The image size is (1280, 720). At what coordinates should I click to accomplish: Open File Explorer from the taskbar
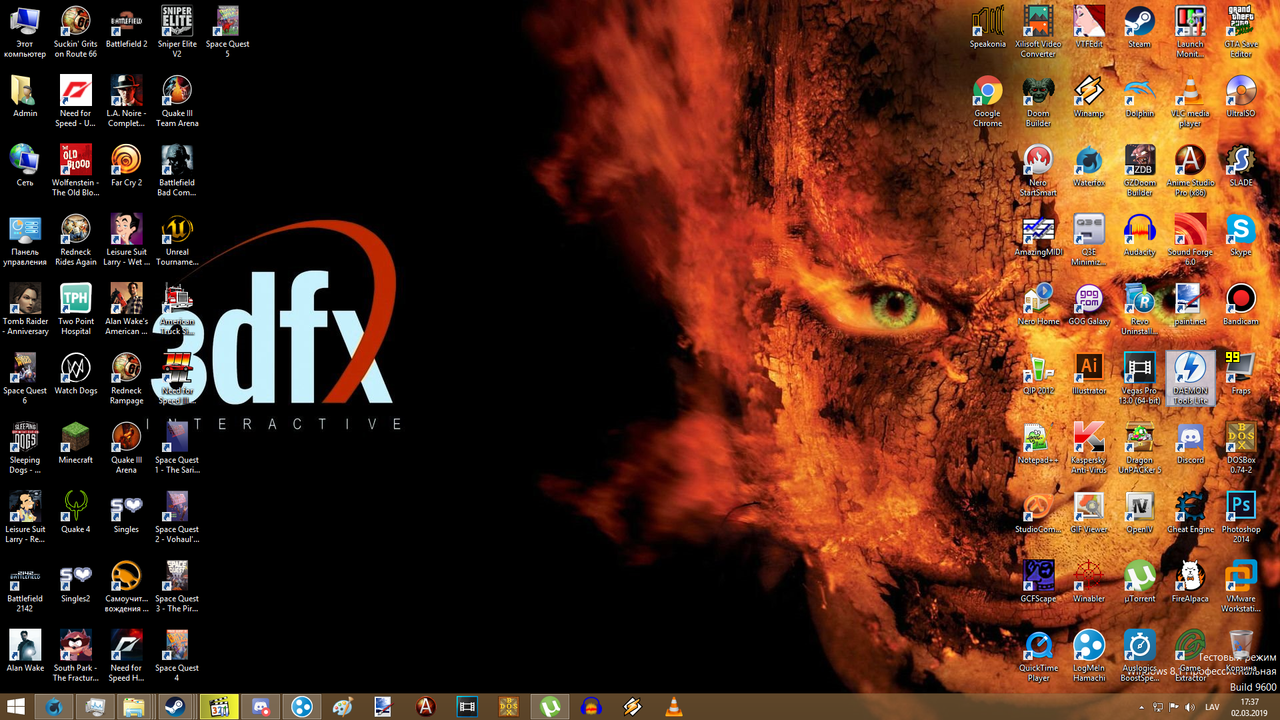click(x=133, y=706)
